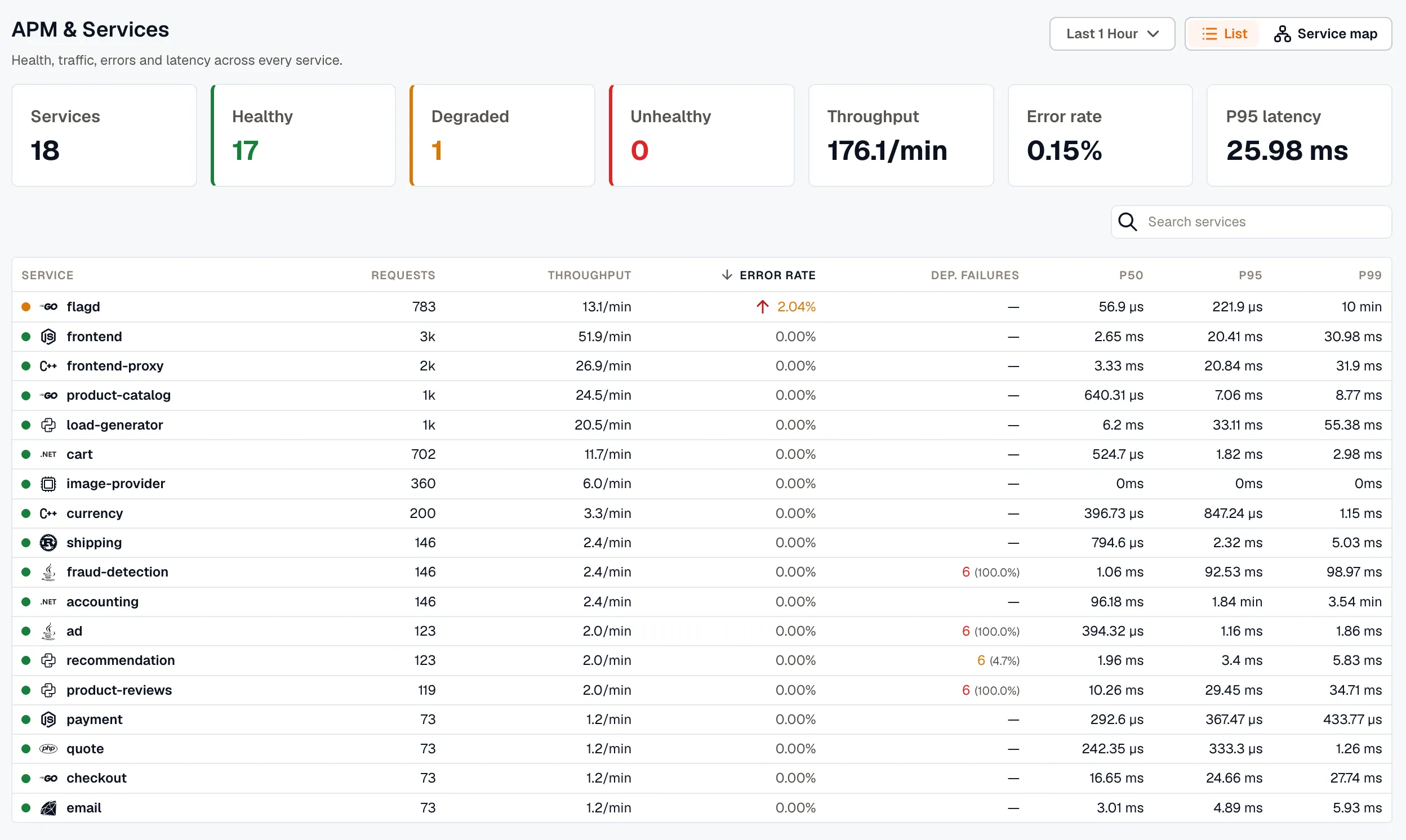
Task: Open the product-reviews service
Action: [119, 690]
